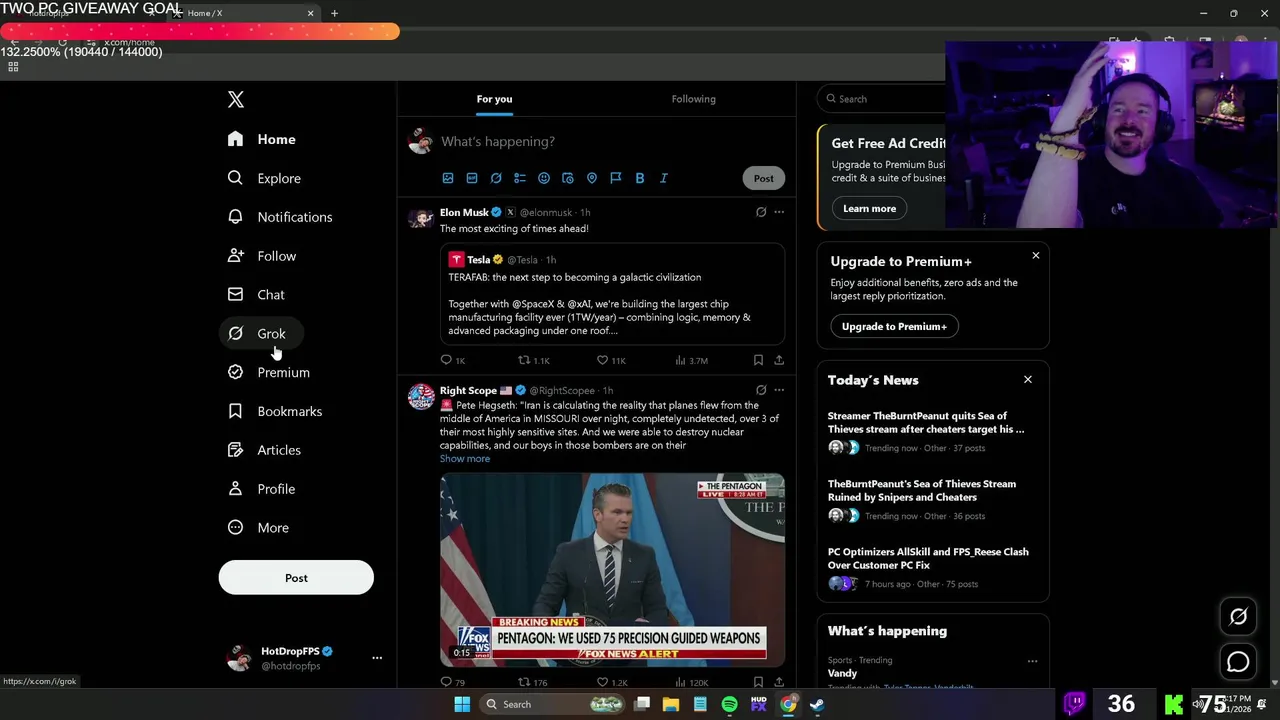Open HotDropFPS account menu dots
Viewport: 1280px width, 720px height.
pyautogui.click(x=377, y=658)
